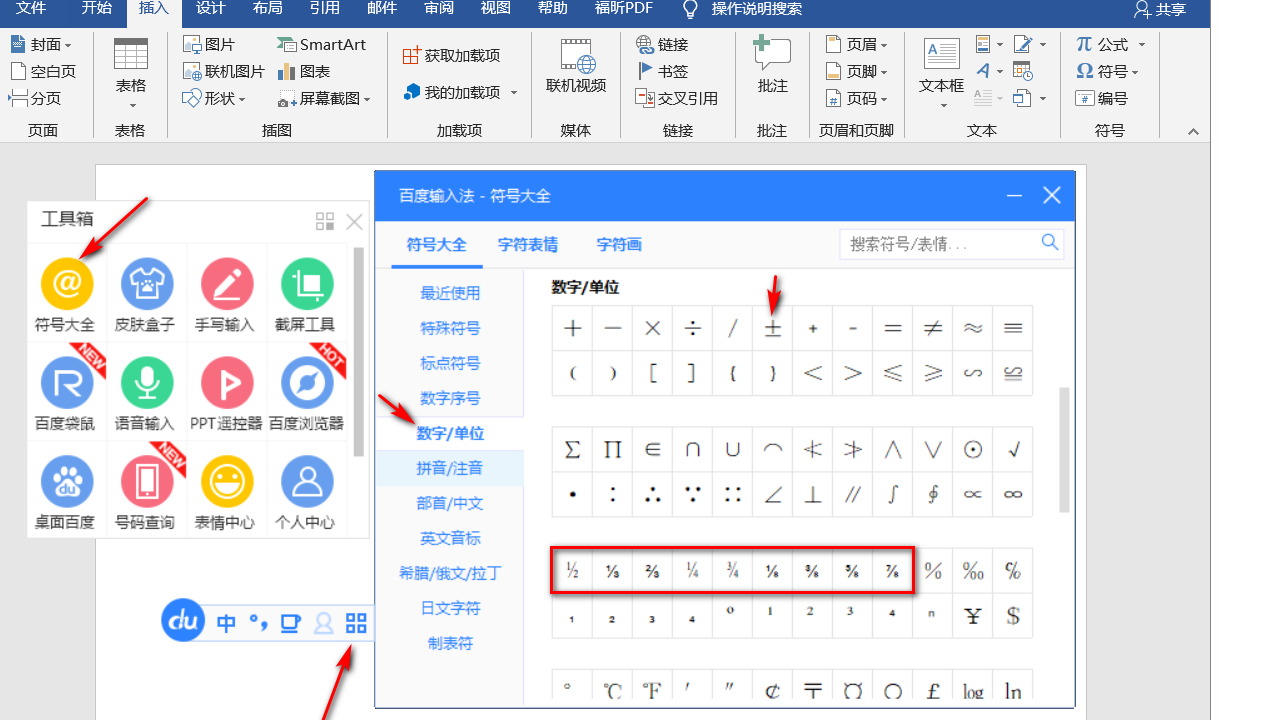Add a 批注 comment
The image size is (1280, 720).
click(x=772, y=67)
